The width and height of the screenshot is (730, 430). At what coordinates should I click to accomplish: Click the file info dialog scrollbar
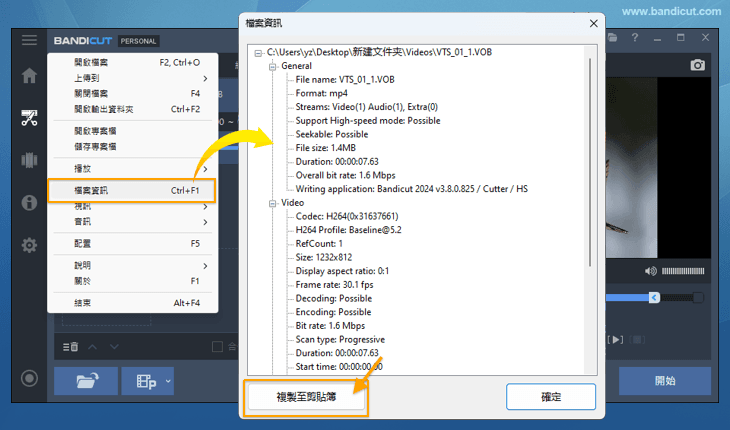590,162
